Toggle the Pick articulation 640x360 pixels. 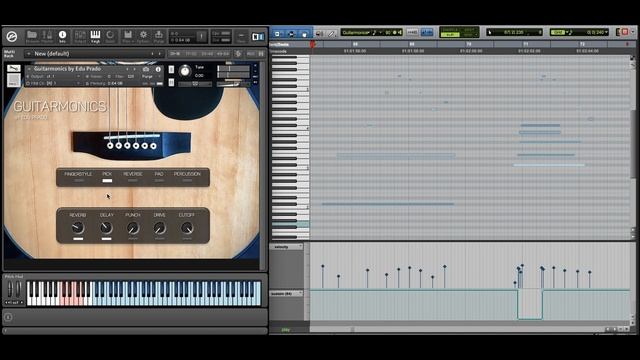(107, 180)
